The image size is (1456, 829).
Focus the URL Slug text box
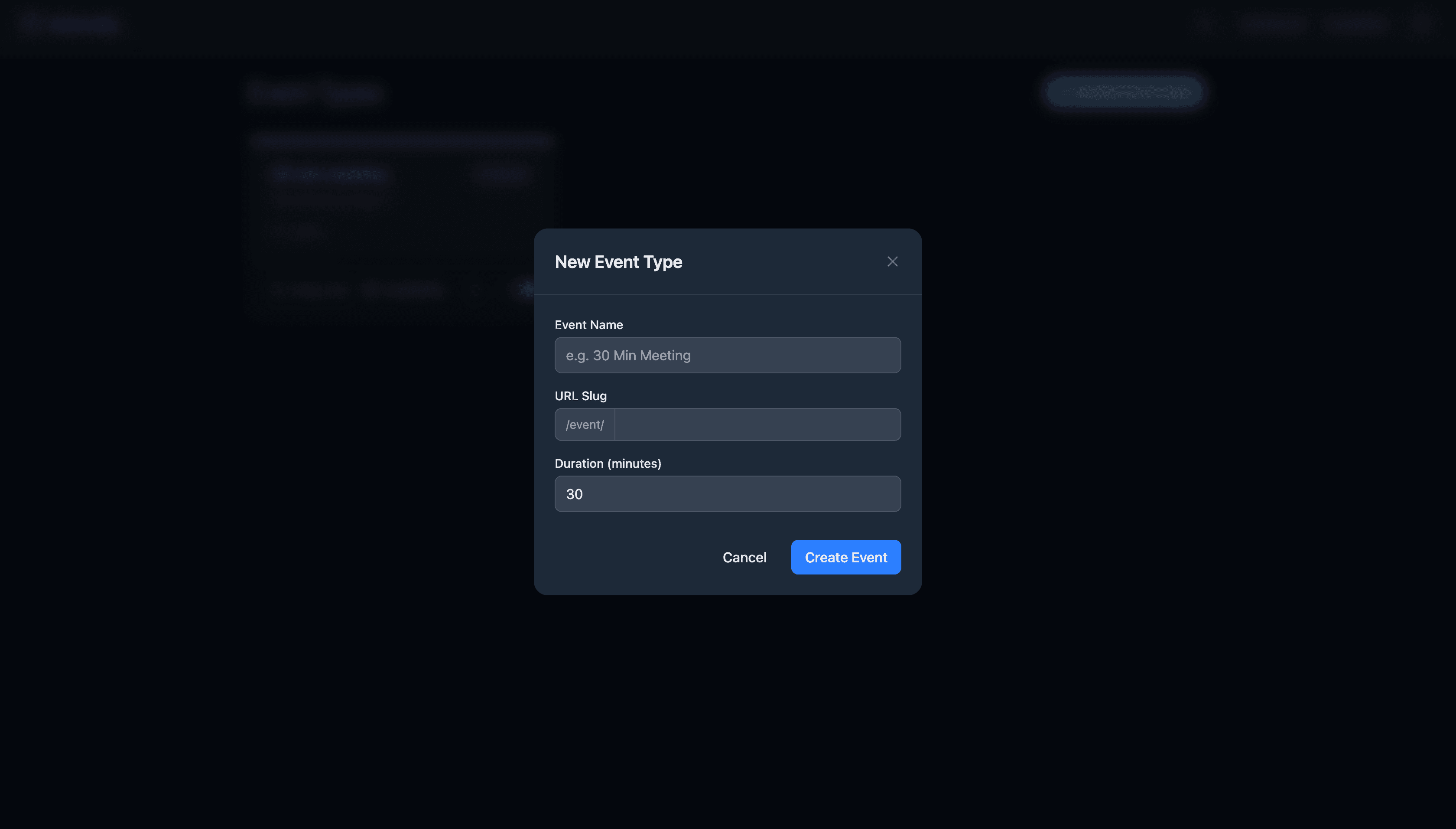tap(757, 424)
